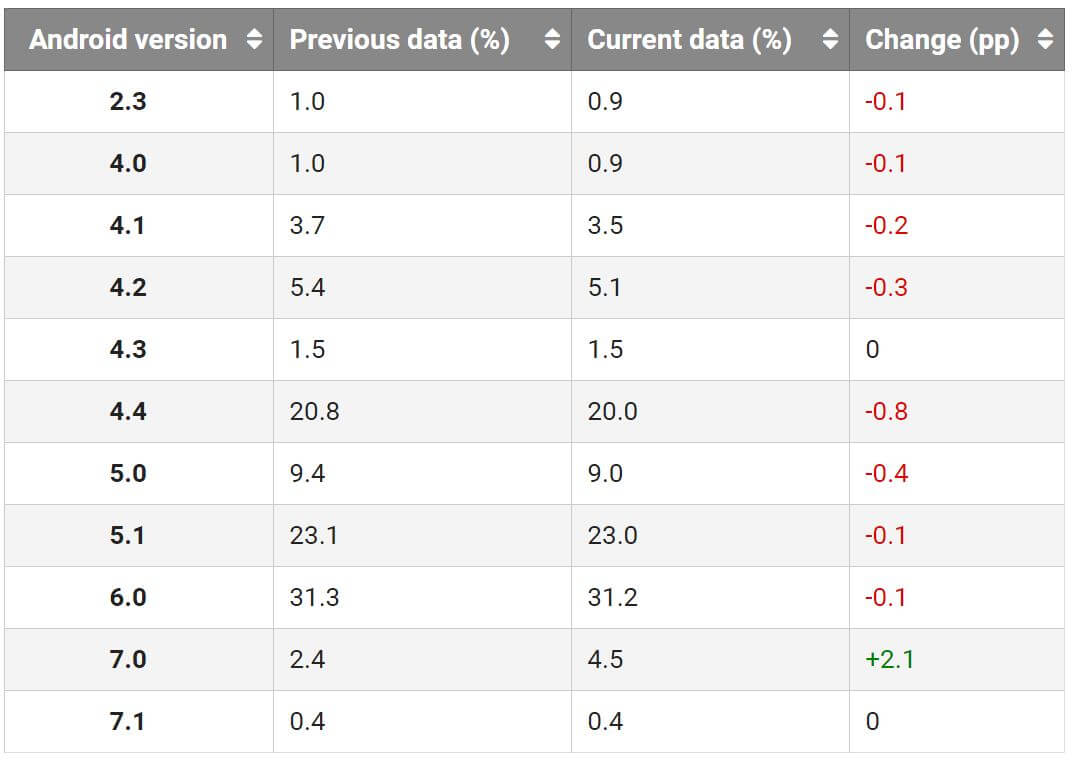Click the Current data sort arrows
This screenshot has width=1073, height=761.
click(830, 40)
